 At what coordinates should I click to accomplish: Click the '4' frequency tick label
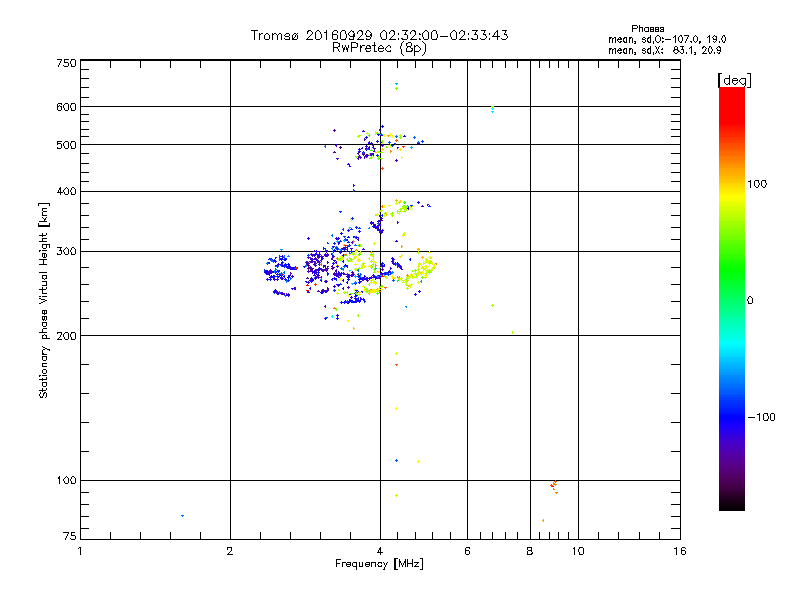[x=380, y=551]
